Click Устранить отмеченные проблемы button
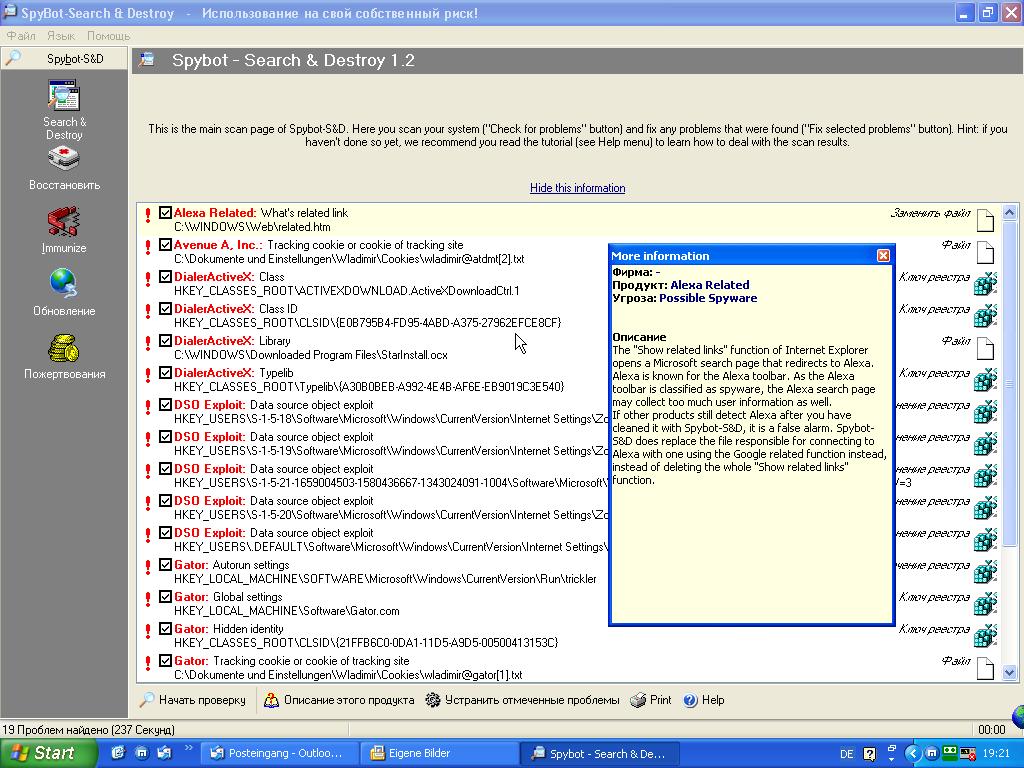The height and width of the screenshot is (768, 1024). [523, 700]
